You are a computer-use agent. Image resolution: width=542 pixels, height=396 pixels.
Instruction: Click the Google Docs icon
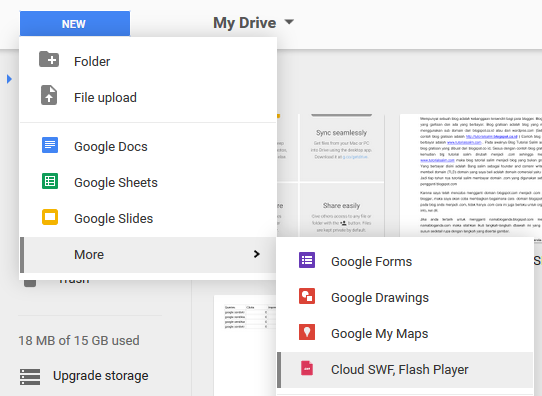point(50,145)
